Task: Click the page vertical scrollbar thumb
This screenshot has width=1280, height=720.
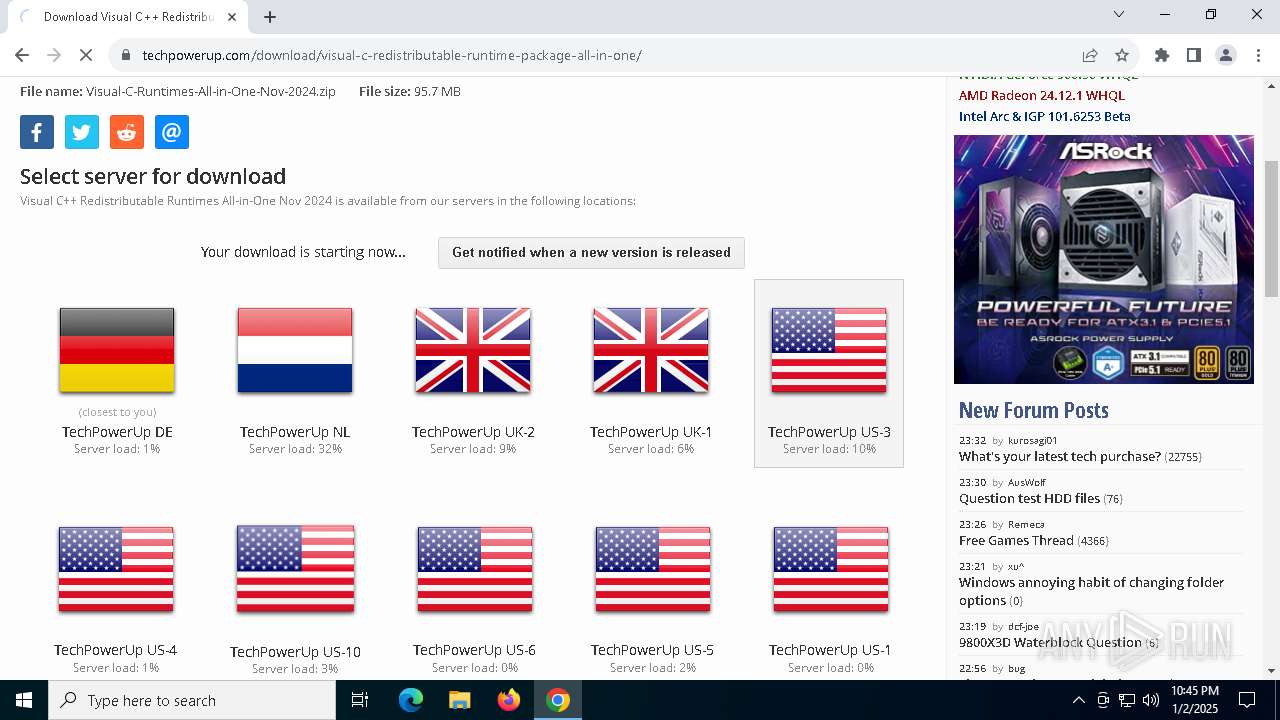Action: coord(1271,228)
